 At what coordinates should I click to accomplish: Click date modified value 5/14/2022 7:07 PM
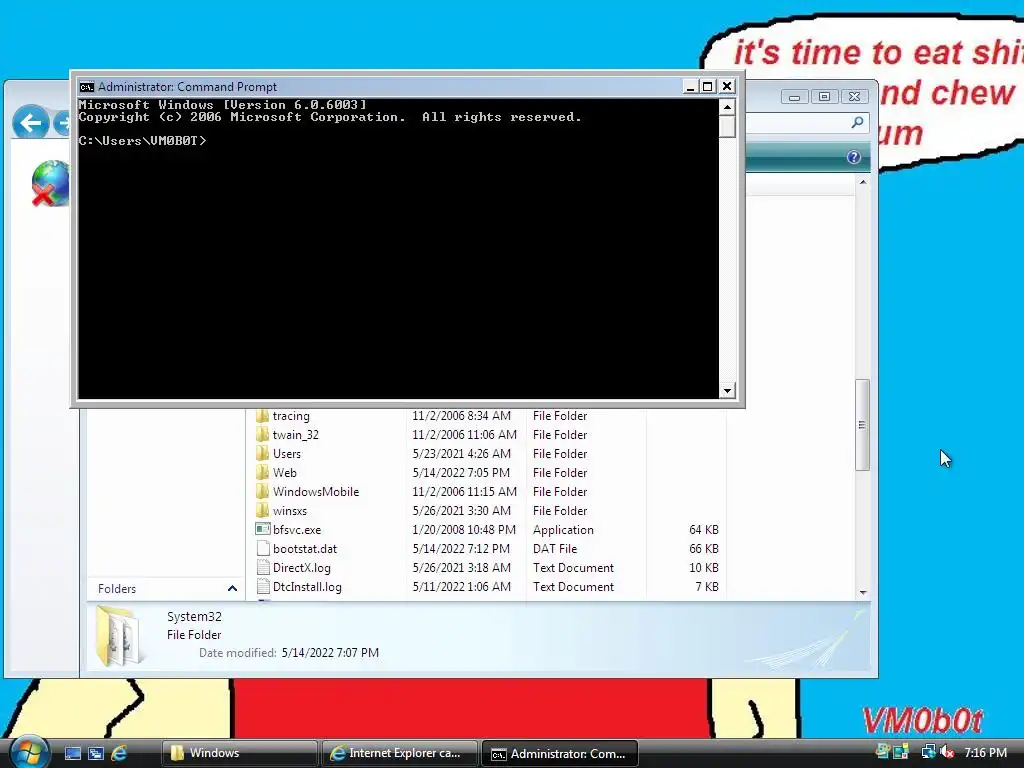(x=330, y=652)
